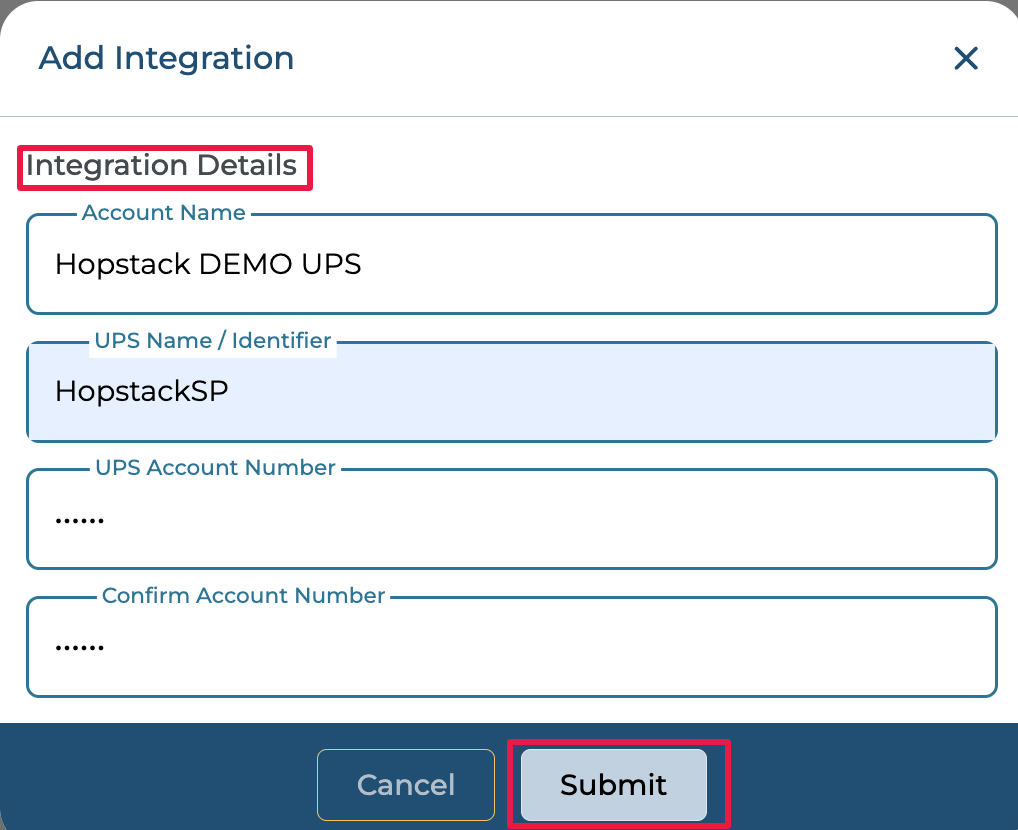Click the UPS Name / Identifier label

[x=212, y=341]
